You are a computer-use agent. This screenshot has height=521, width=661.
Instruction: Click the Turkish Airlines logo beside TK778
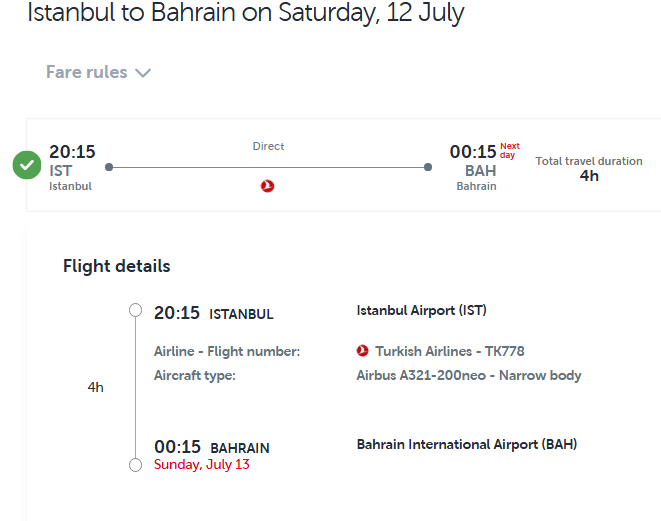coord(362,351)
